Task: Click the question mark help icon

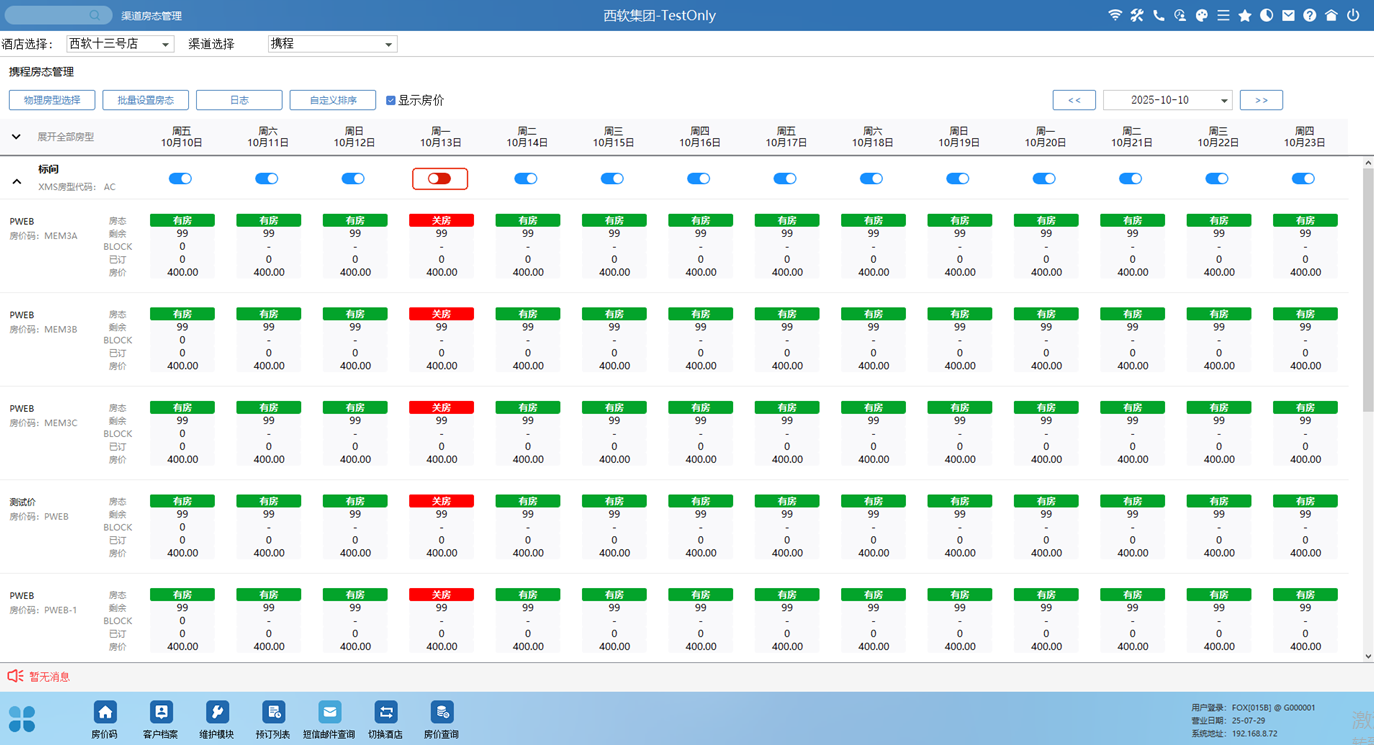Action: coord(1310,16)
